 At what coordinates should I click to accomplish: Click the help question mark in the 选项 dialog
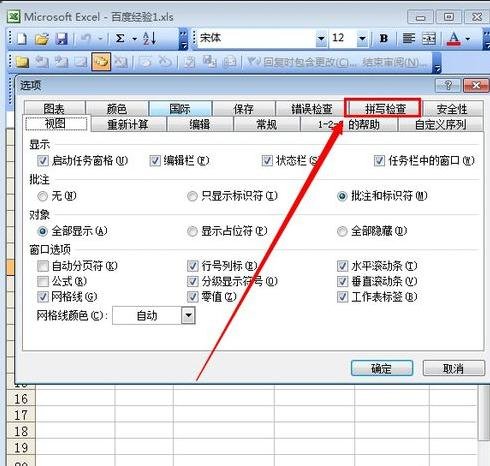click(448, 86)
